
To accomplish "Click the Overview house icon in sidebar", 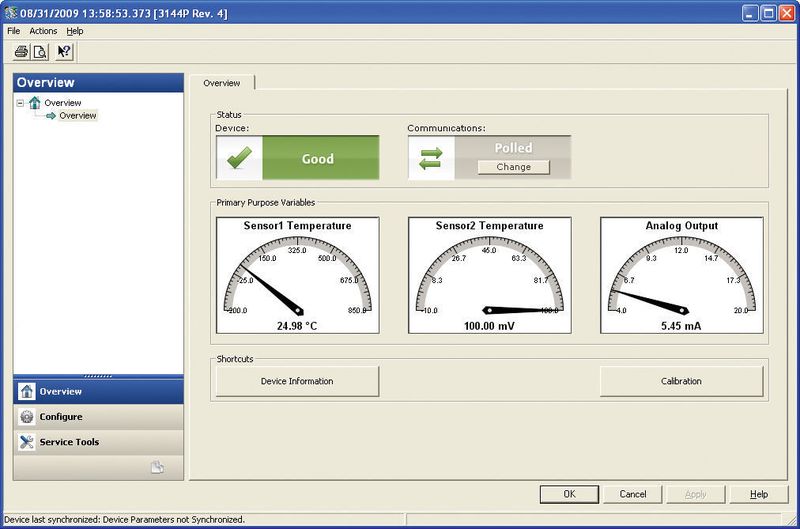I will coord(27,392).
